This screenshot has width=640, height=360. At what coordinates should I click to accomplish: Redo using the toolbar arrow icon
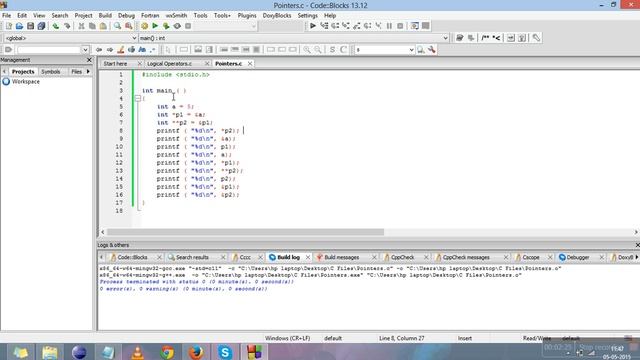click(x=67, y=26)
